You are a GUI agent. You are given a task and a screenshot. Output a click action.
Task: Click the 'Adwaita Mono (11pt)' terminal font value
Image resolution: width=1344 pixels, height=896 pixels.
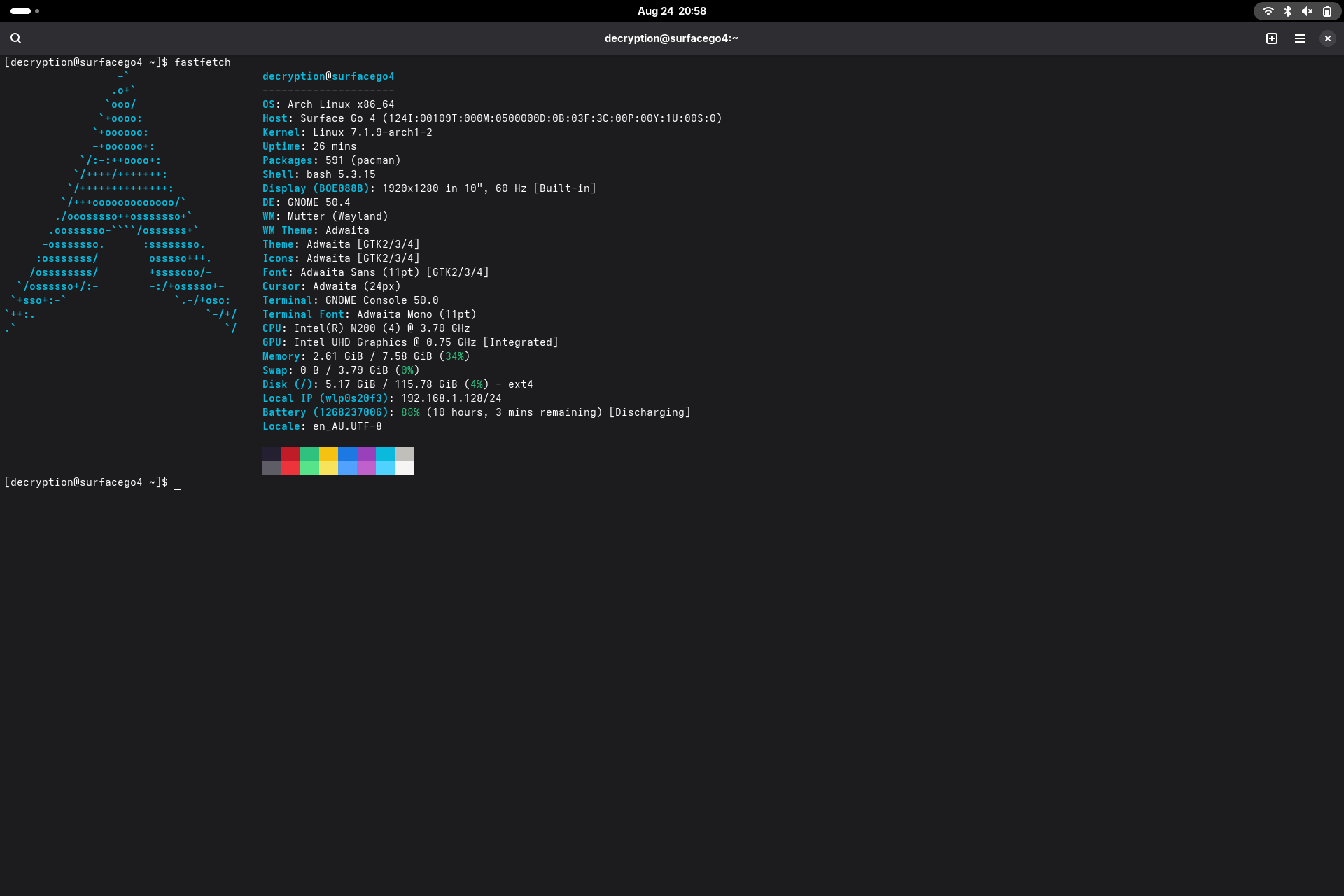(416, 314)
